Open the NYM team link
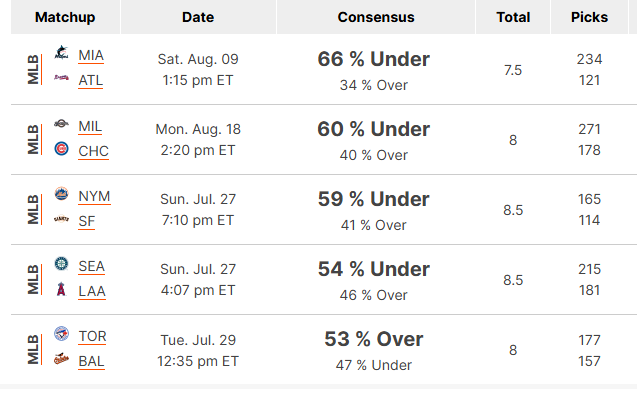The height and width of the screenshot is (395, 637). click(x=94, y=196)
